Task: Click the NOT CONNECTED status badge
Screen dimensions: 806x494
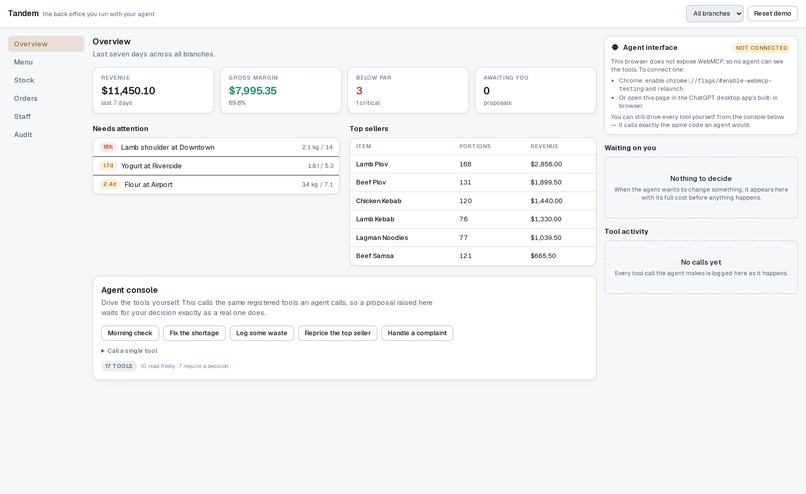Action: [x=761, y=48]
